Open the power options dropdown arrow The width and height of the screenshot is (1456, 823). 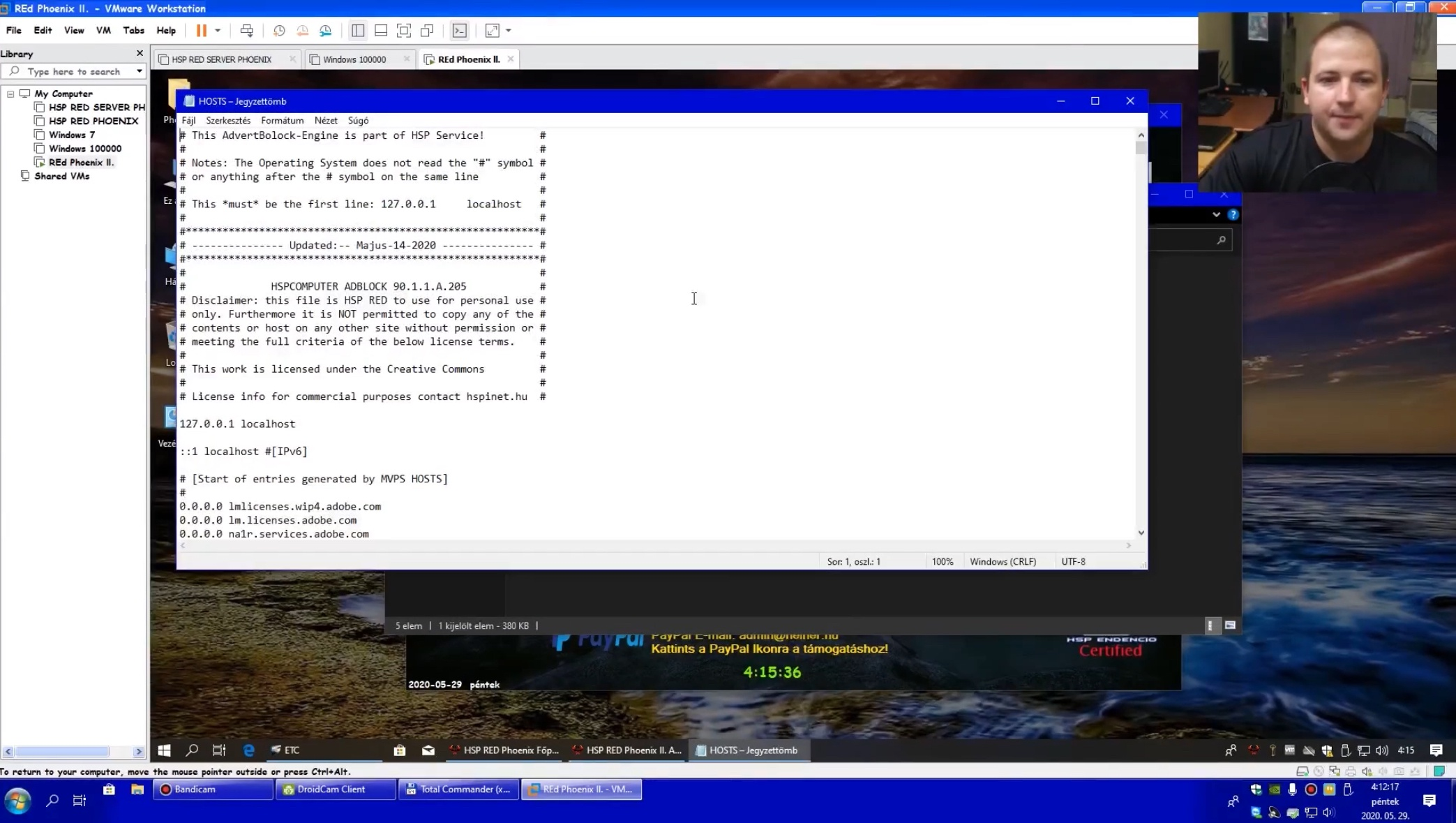218,31
